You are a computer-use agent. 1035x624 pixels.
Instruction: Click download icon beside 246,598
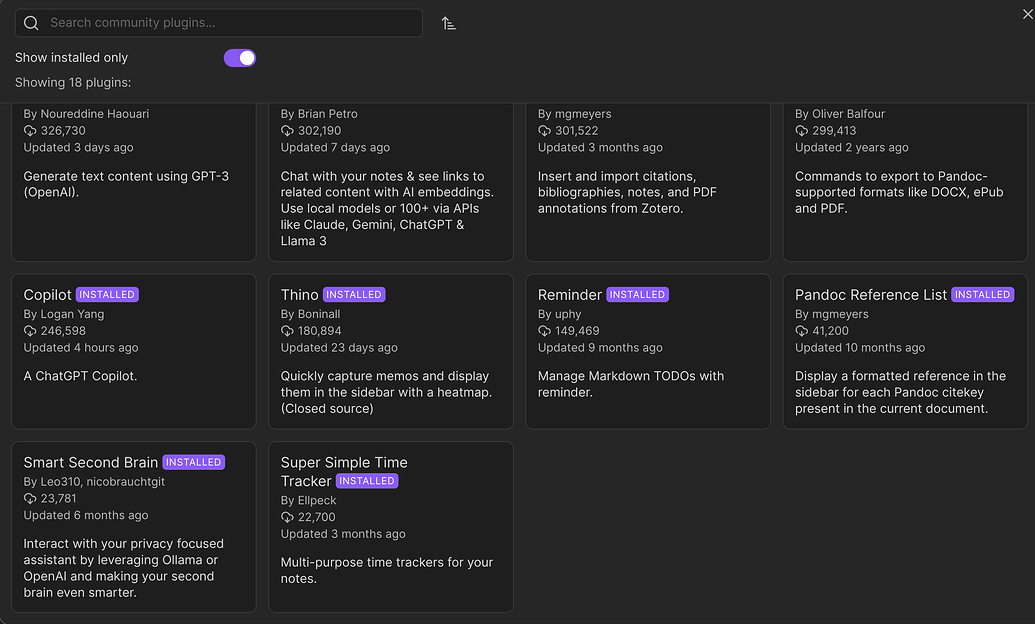(x=30, y=331)
